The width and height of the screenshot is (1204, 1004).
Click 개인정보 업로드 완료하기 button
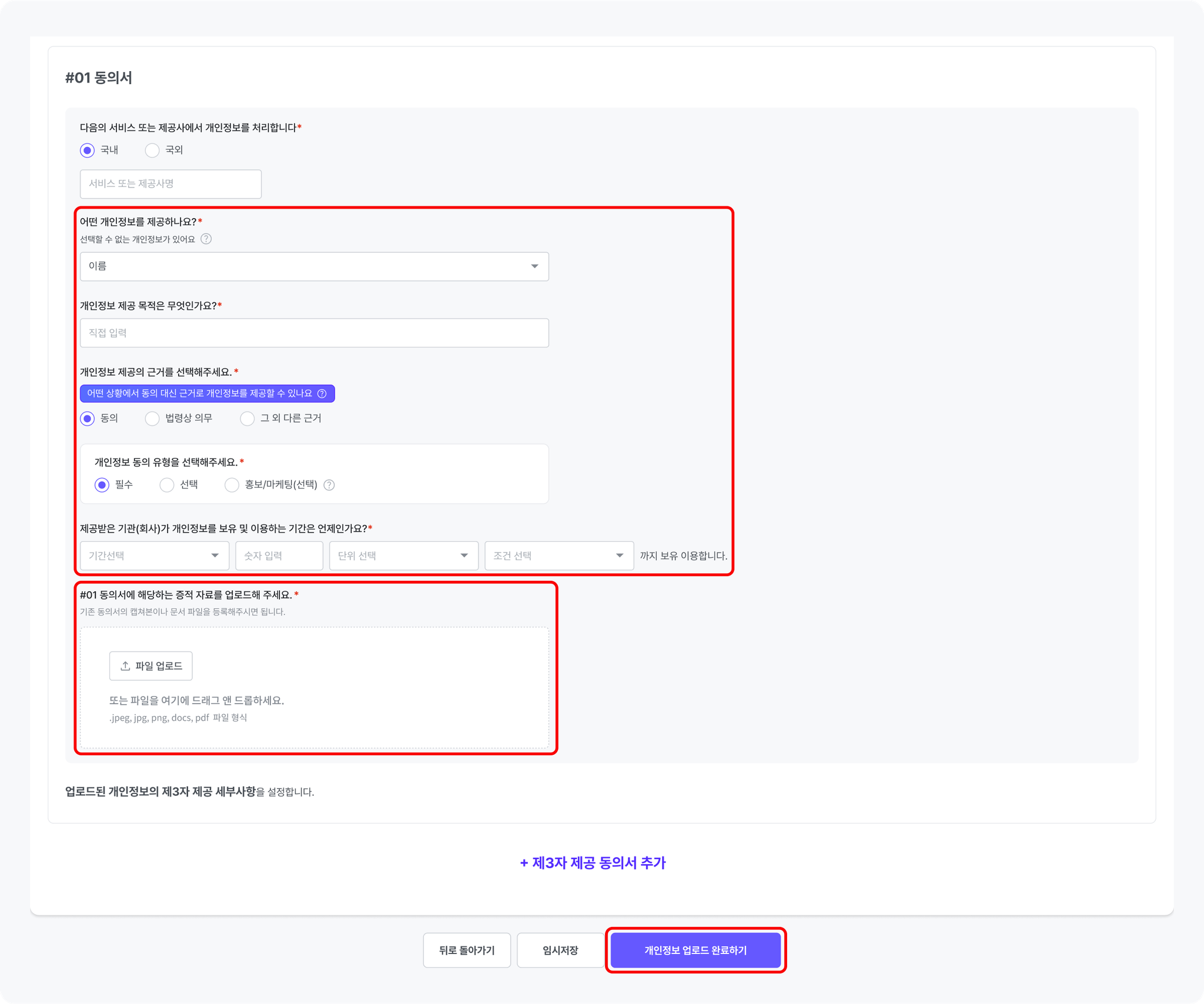695,951
